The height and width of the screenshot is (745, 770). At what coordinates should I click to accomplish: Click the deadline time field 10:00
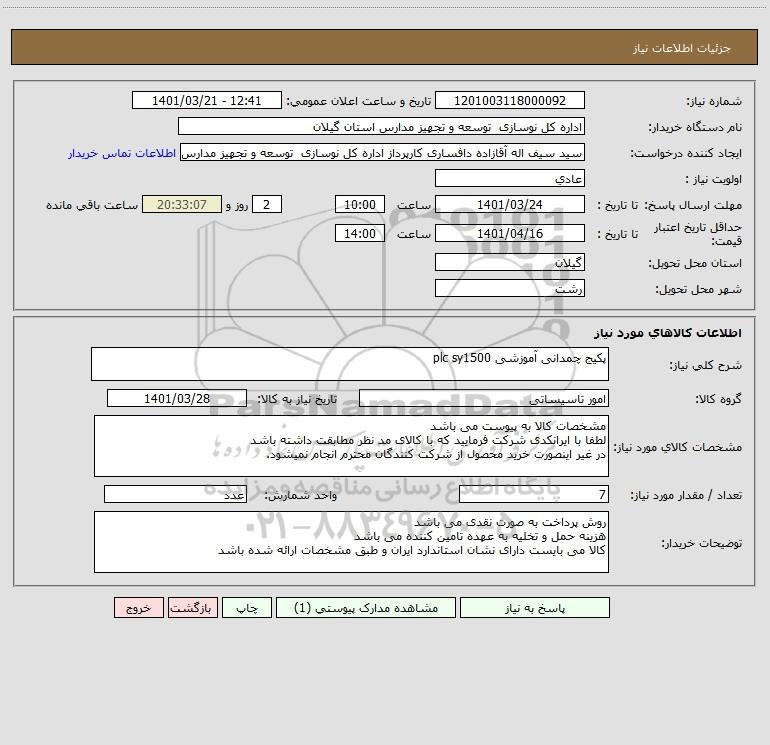coord(359,204)
